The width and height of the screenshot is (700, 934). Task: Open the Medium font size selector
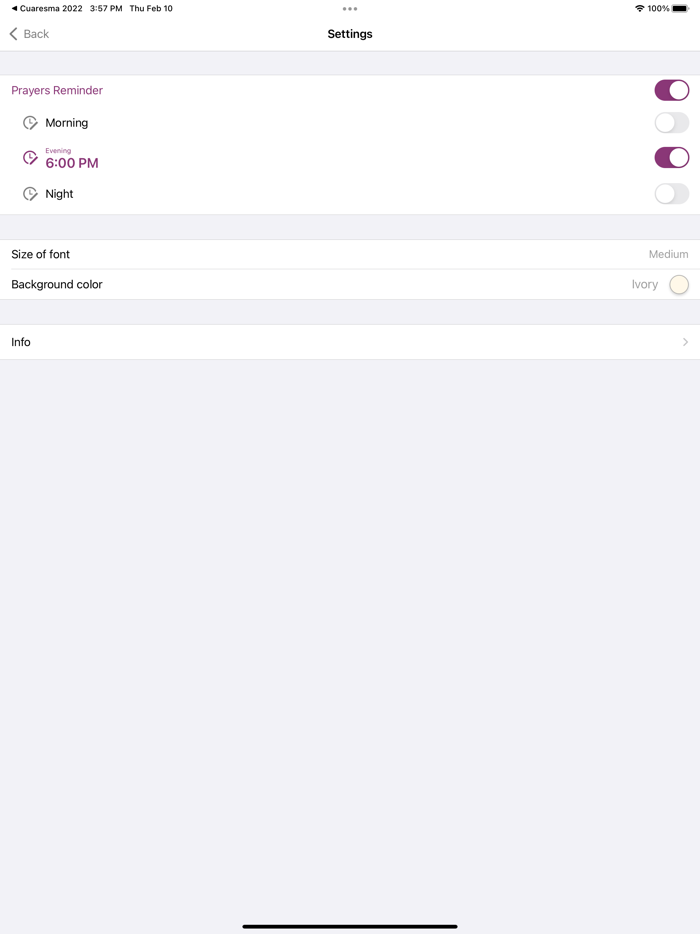668,255
